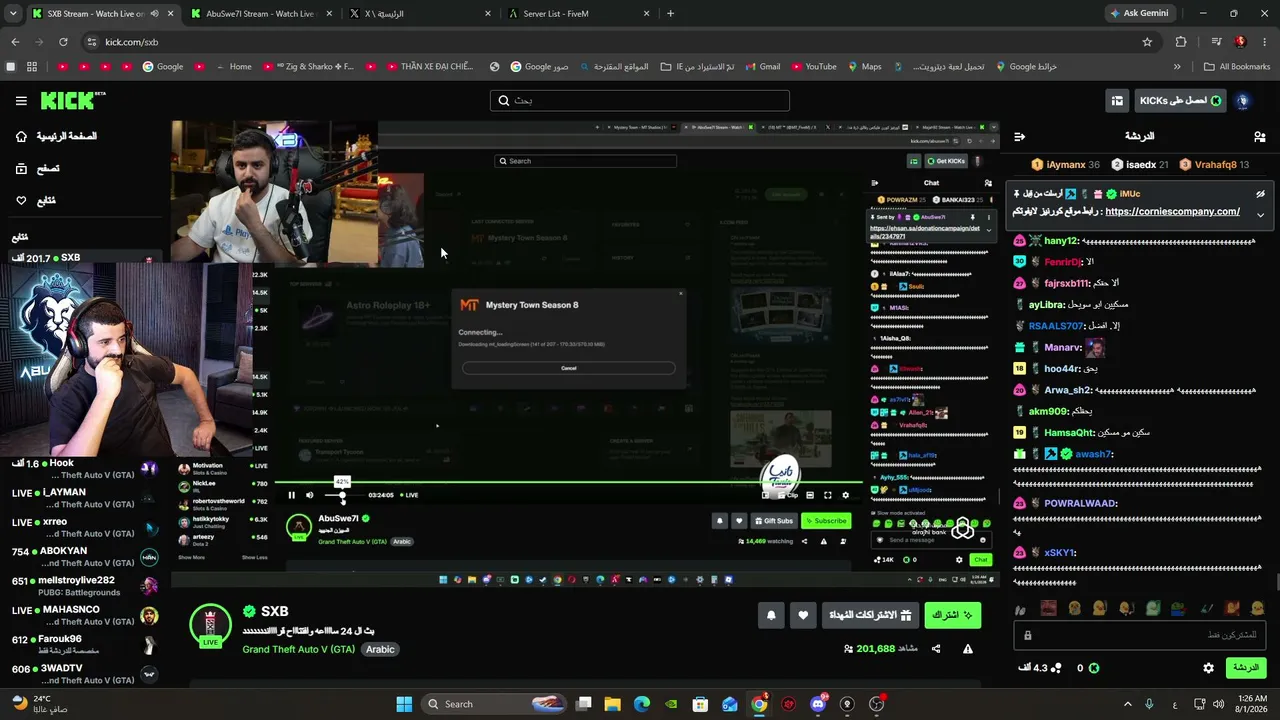Open Grand Theft Auto V (GTA) category link
This screenshot has width=1280, height=720.
pos(298,649)
